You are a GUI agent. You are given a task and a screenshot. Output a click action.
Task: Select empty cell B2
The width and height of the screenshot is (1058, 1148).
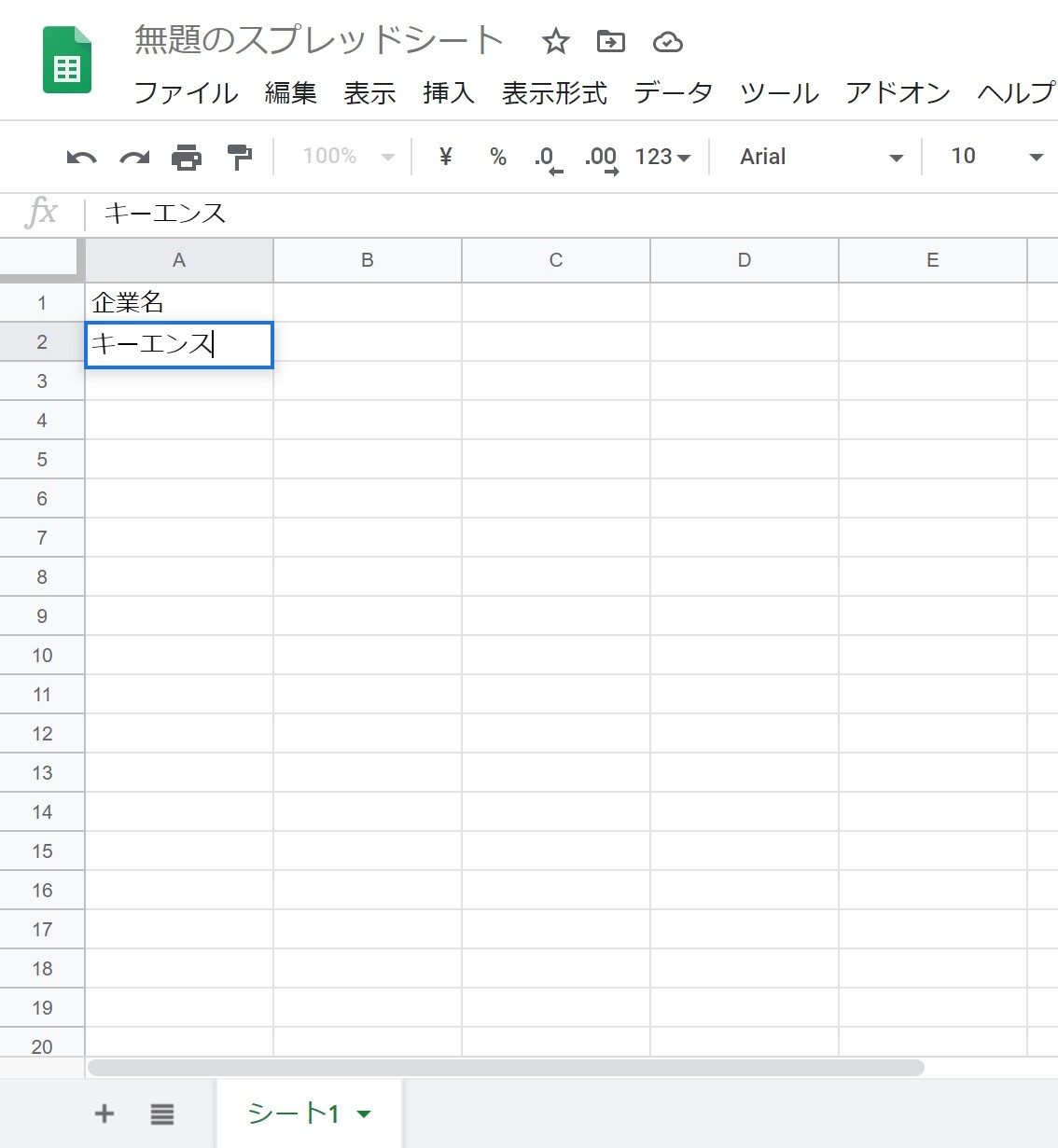(x=368, y=341)
